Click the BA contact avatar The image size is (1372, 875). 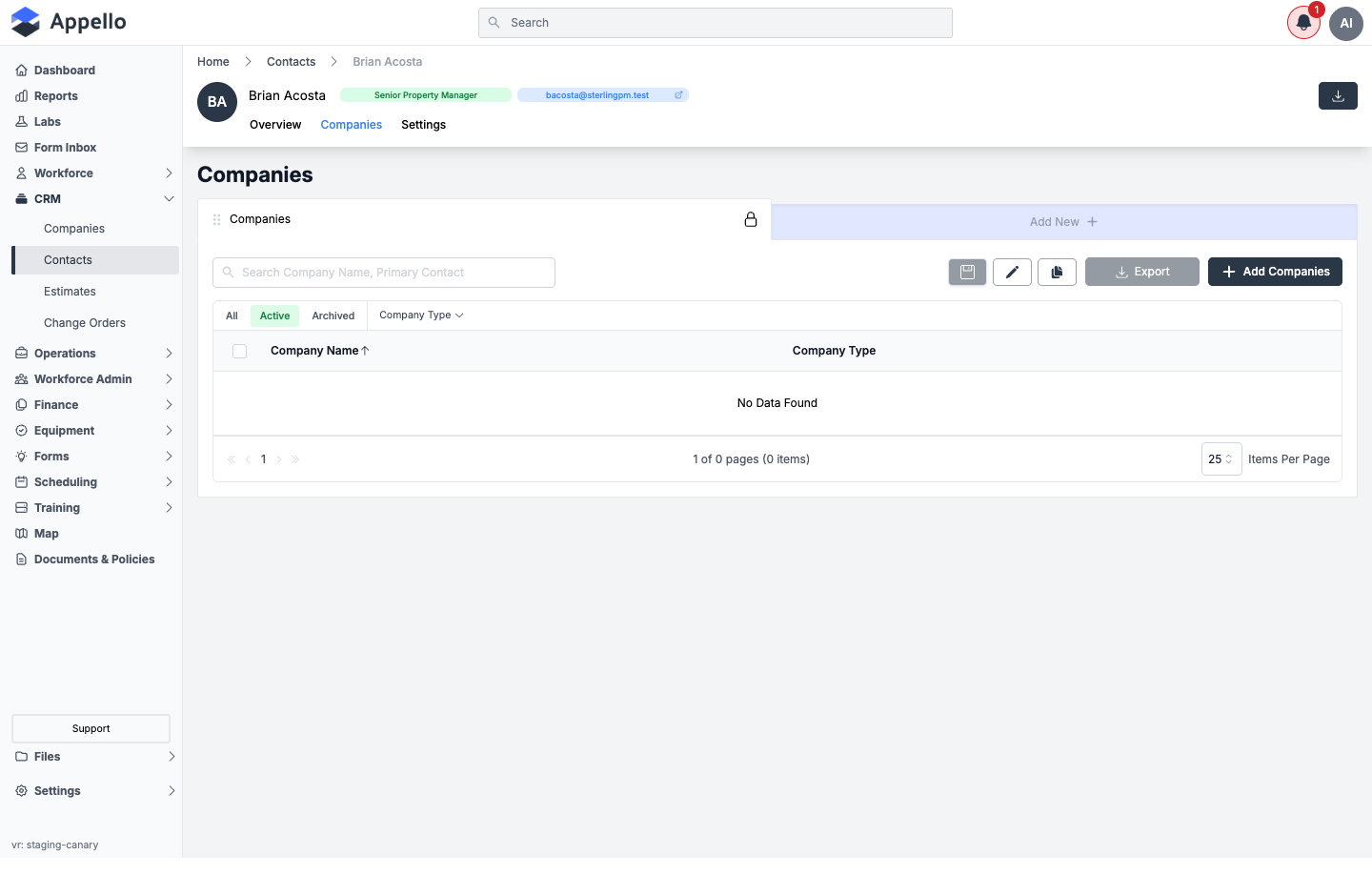point(217,102)
